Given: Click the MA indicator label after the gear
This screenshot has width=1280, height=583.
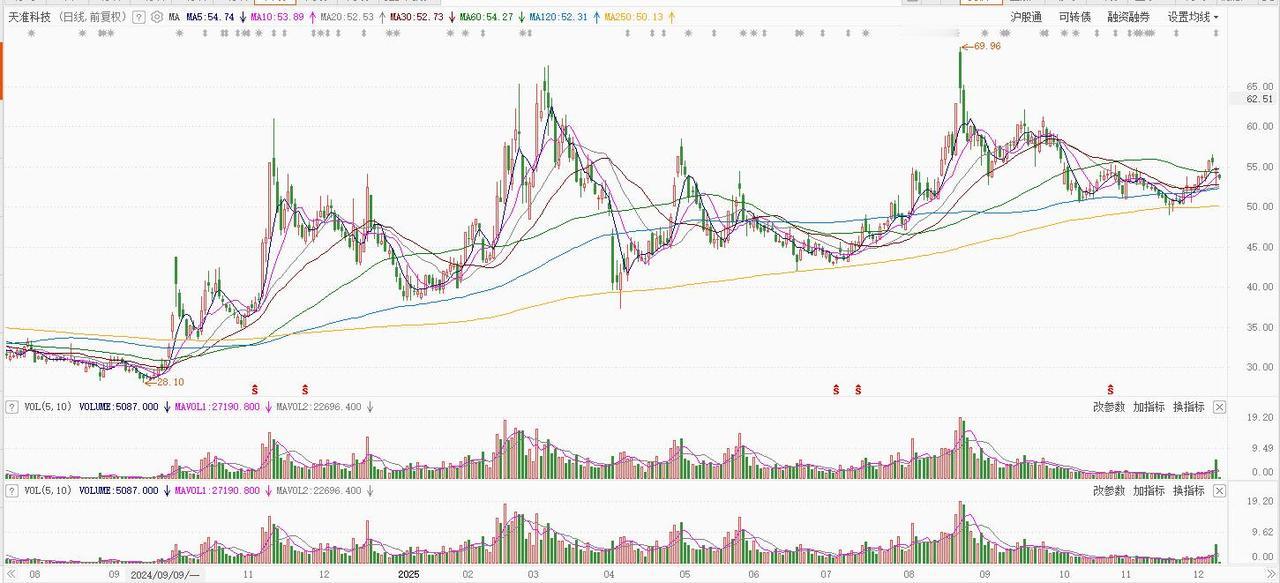Looking at the screenshot, I should click(174, 17).
